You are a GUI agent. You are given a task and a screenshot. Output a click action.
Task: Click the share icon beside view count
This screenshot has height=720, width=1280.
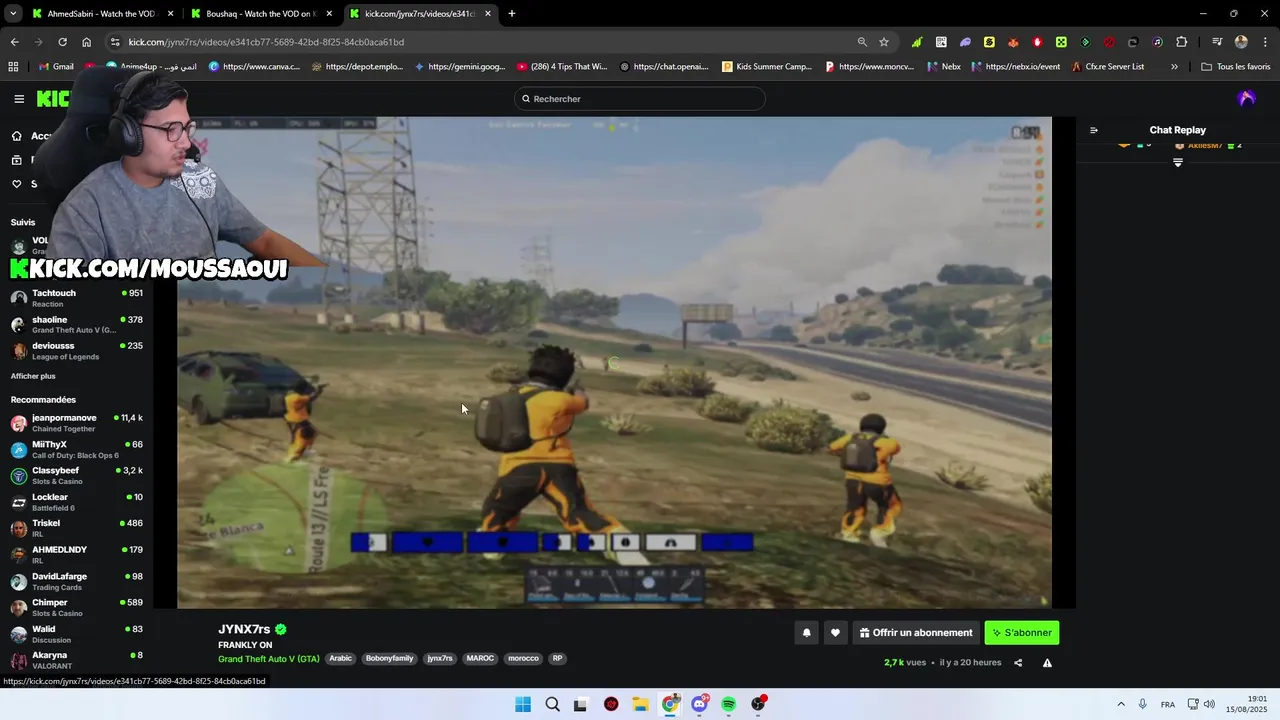[1018, 662]
